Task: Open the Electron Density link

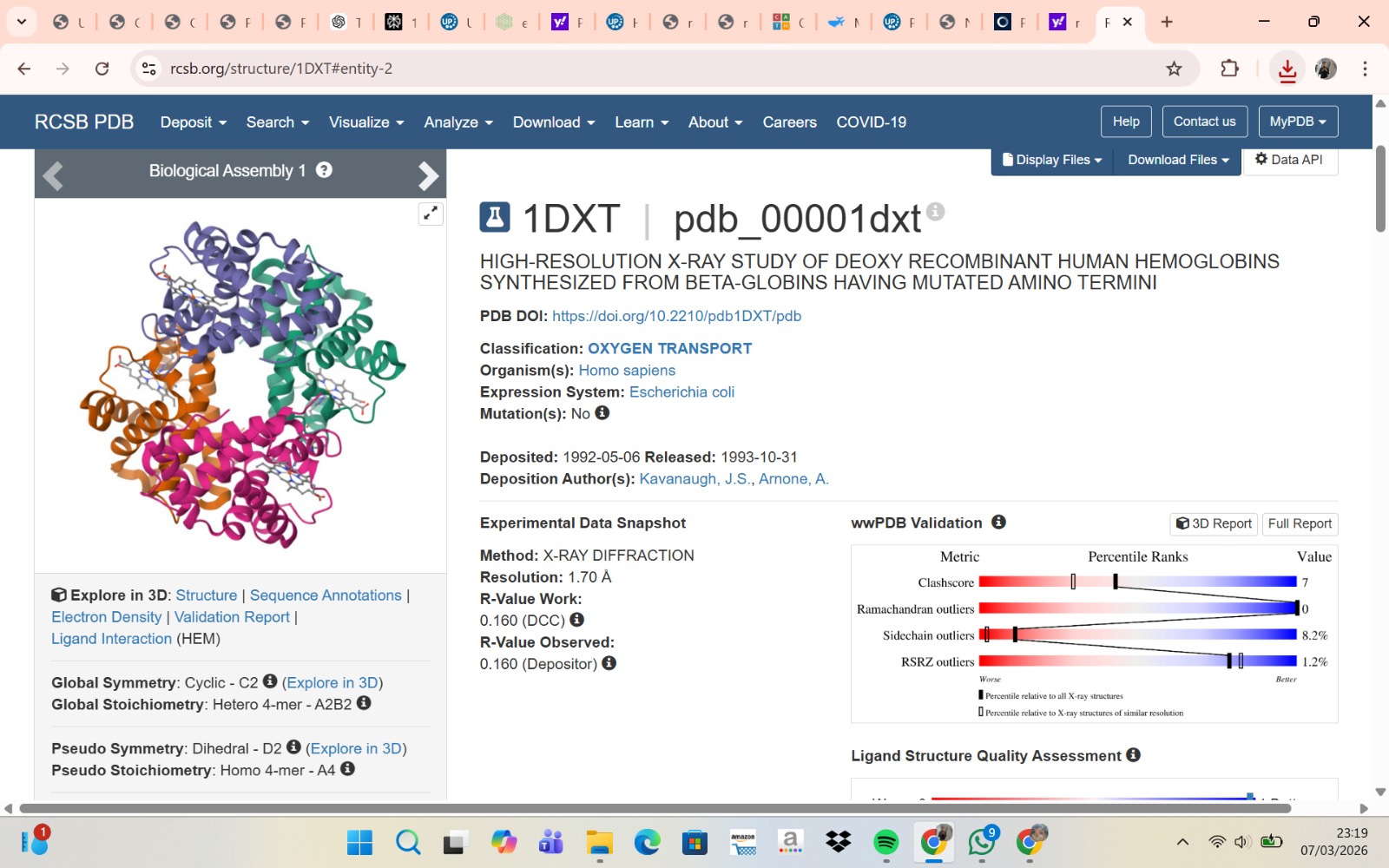Action: 107,617
